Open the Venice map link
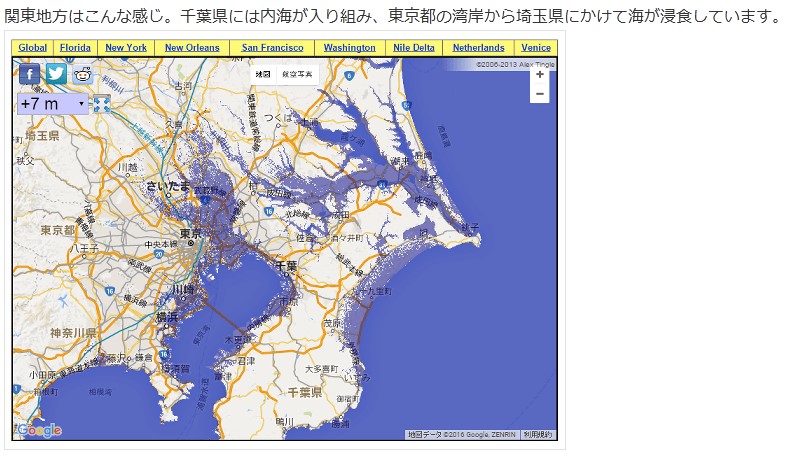Screen dimensions: 787x454 tap(535, 48)
